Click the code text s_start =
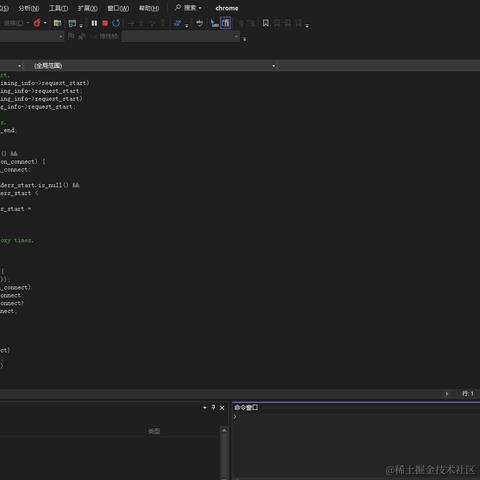 pyautogui.click(x=16, y=209)
